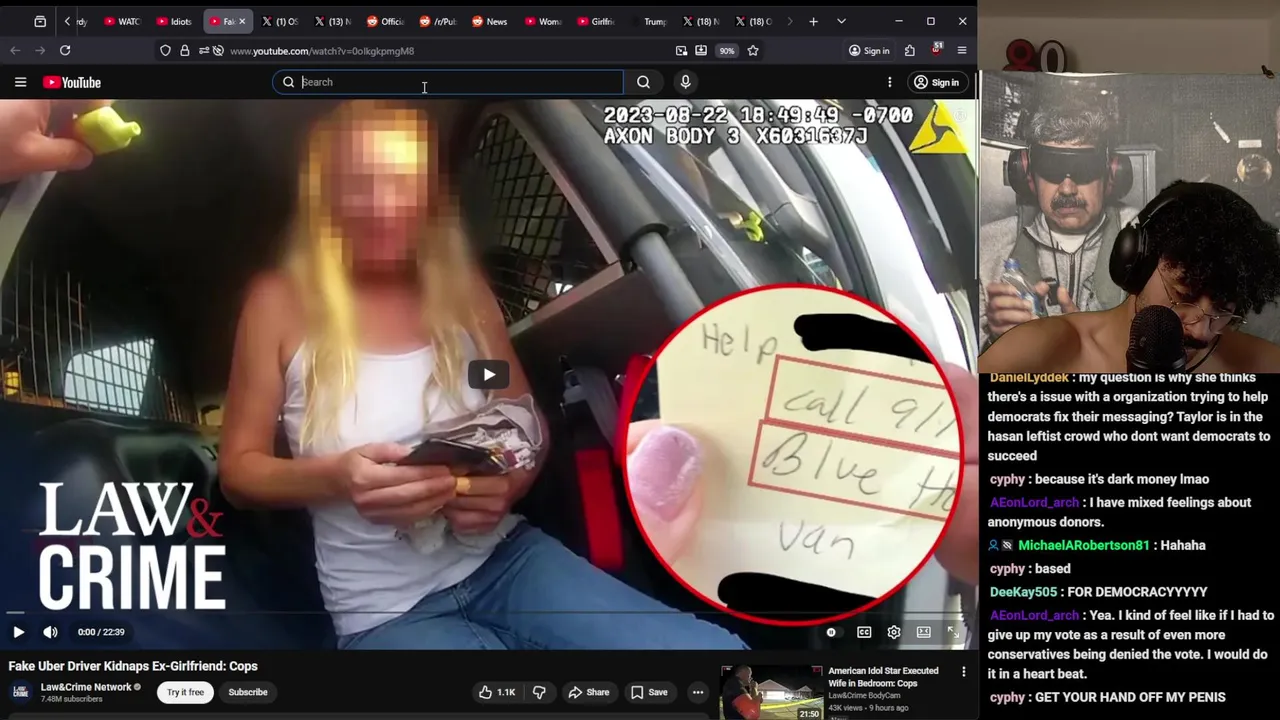This screenshot has height=720, width=1280.
Task: Start voice search with microphone icon
Action: (x=685, y=82)
